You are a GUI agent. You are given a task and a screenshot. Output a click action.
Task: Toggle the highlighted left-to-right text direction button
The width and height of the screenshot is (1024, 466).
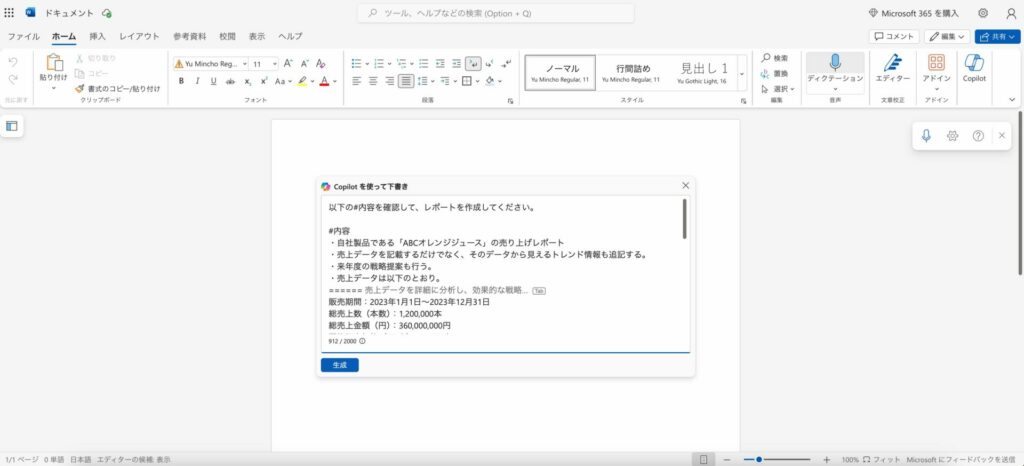473,63
